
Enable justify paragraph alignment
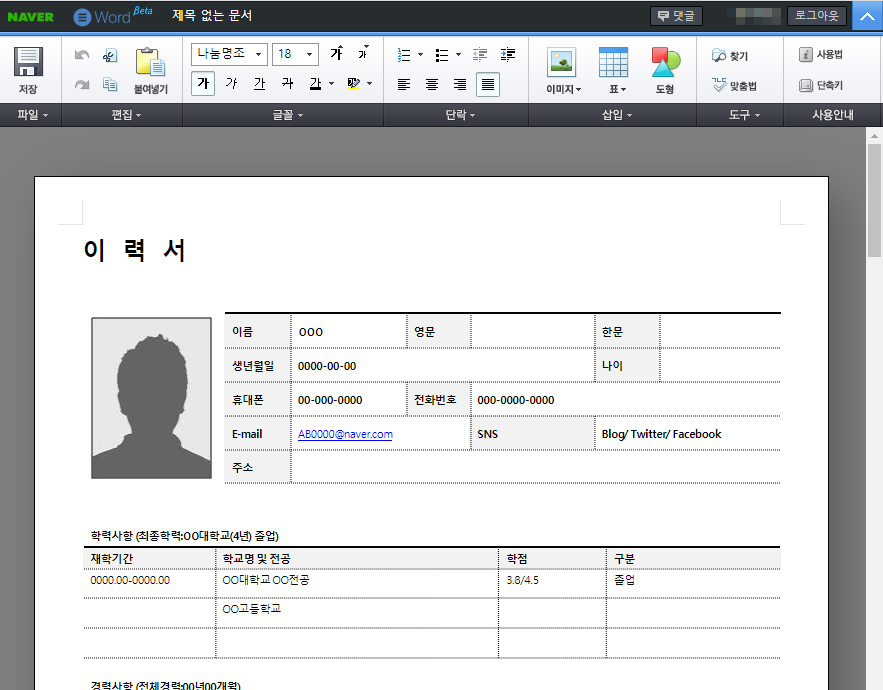[x=488, y=85]
